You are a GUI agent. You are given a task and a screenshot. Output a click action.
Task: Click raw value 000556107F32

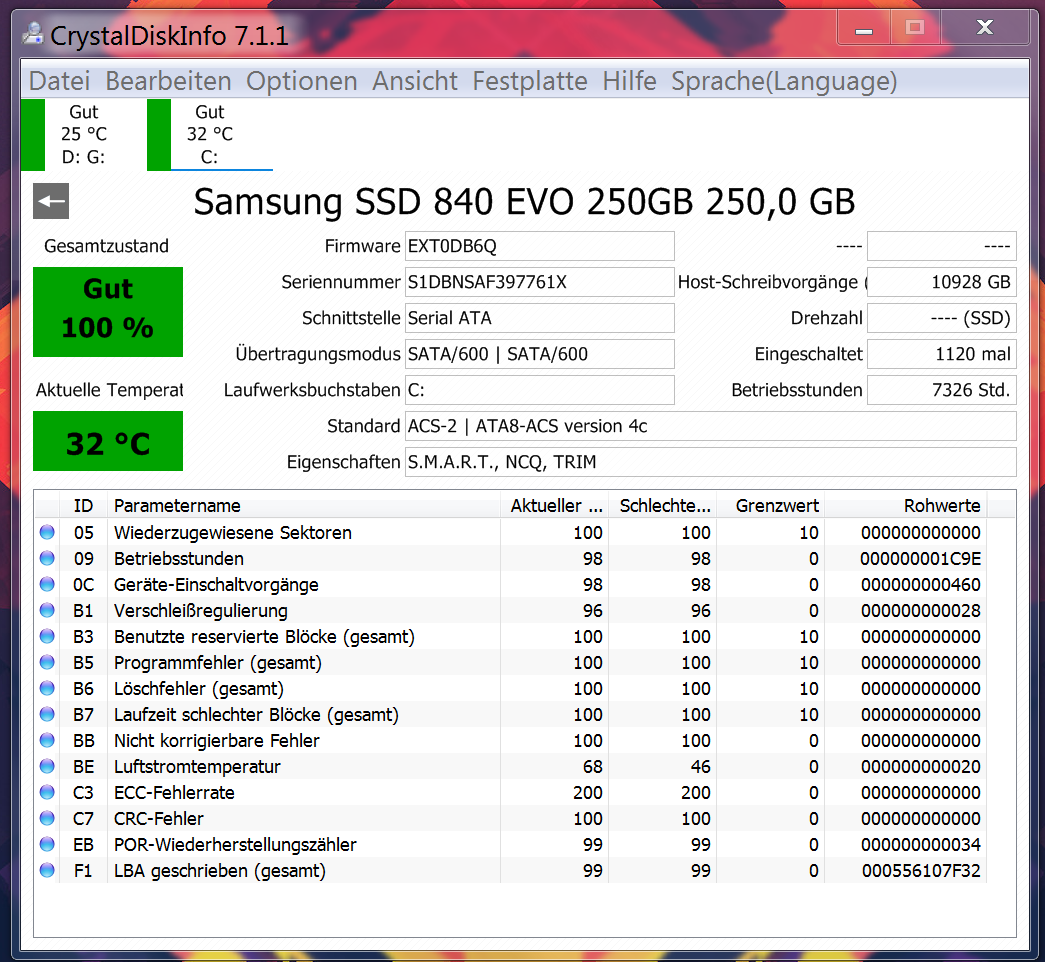pos(921,871)
